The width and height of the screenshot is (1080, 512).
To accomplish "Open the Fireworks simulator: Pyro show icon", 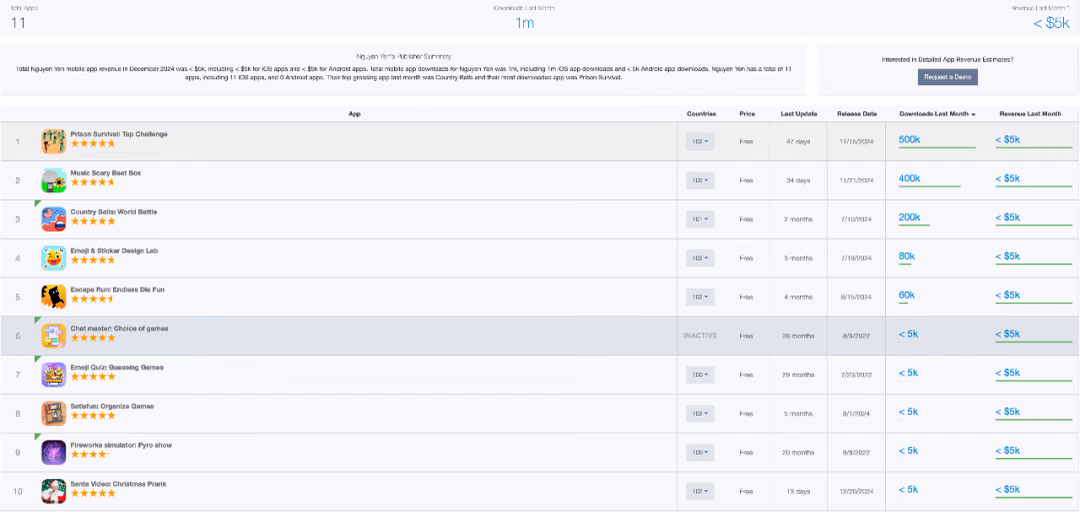I will [54, 453].
